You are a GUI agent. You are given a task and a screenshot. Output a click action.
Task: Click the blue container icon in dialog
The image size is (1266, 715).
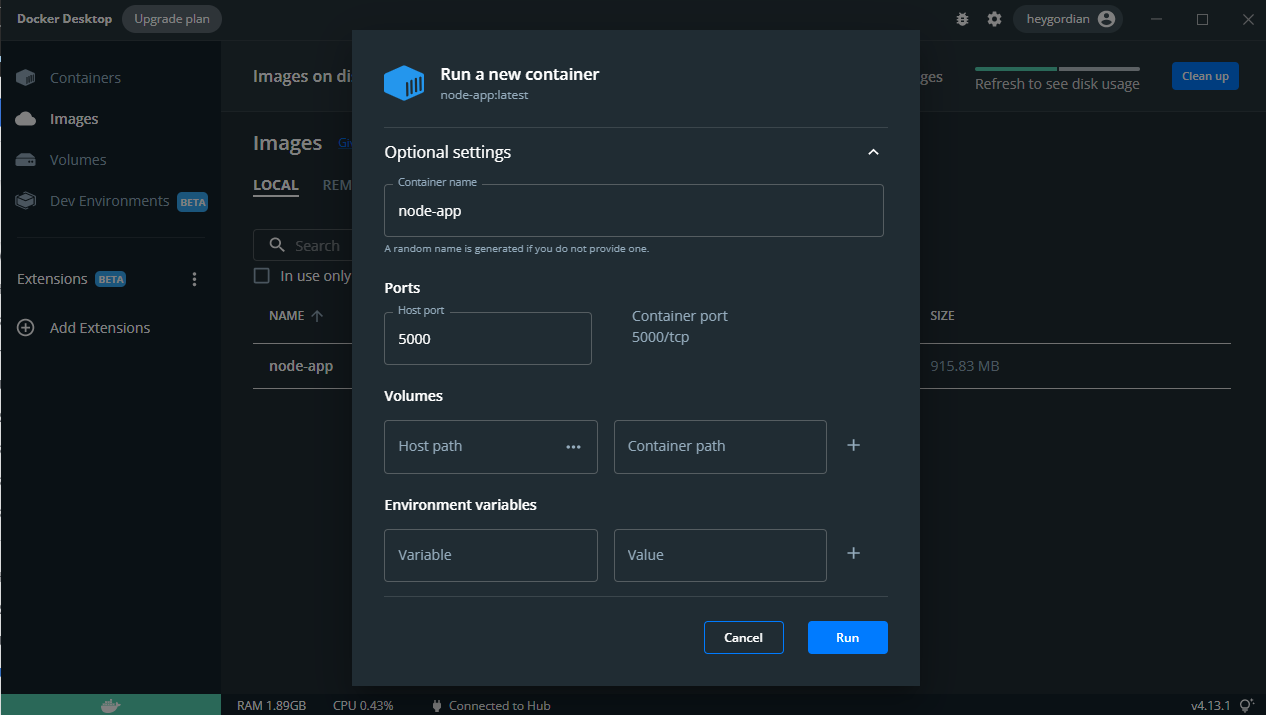[405, 83]
